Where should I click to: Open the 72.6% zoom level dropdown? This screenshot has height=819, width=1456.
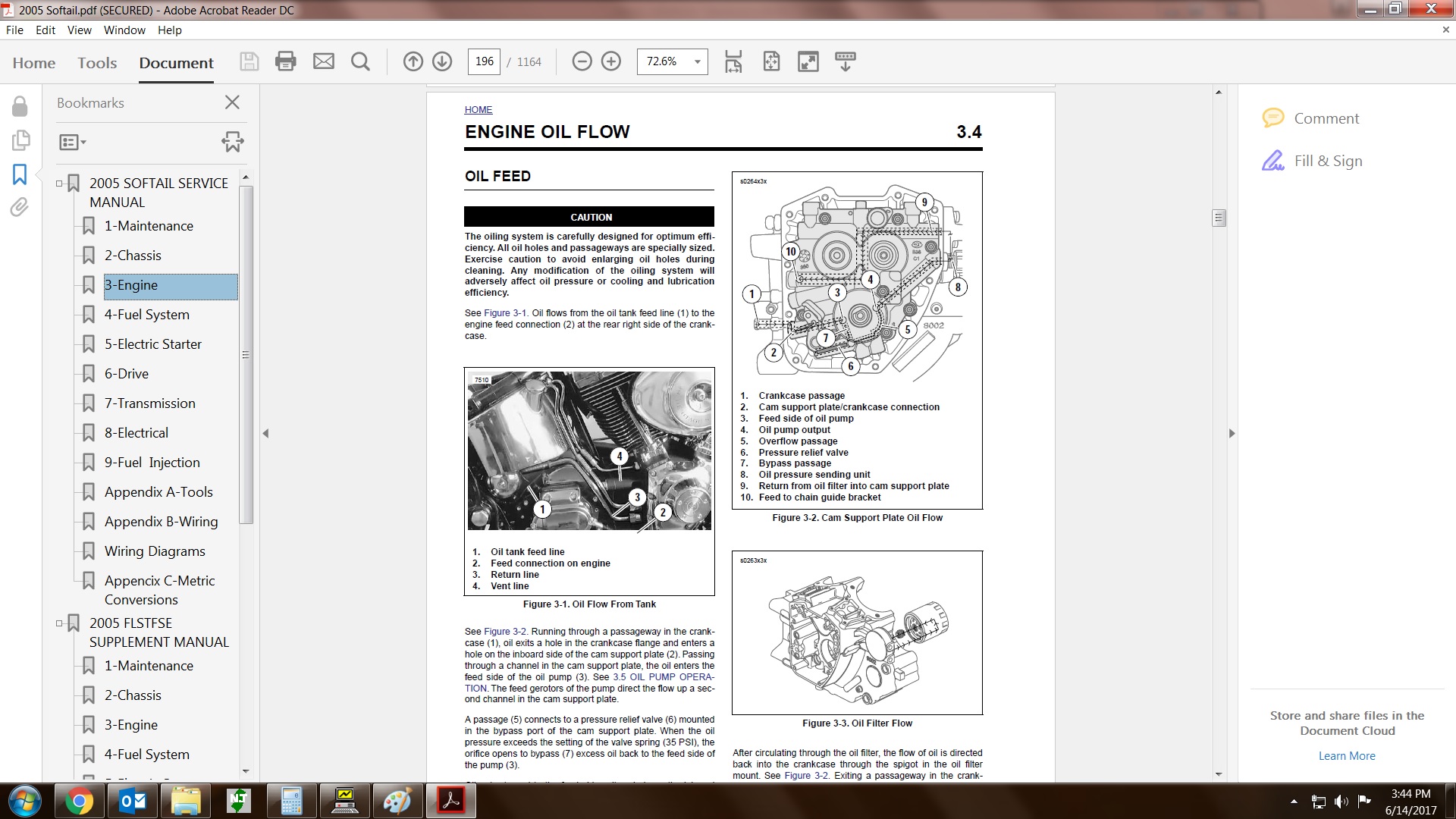pos(697,61)
